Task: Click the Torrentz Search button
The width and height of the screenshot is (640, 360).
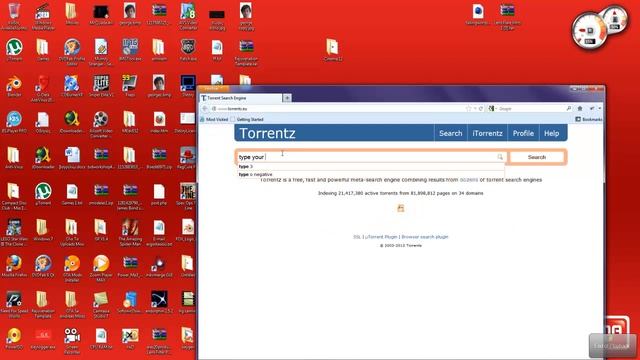Action: [x=537, y=157]
